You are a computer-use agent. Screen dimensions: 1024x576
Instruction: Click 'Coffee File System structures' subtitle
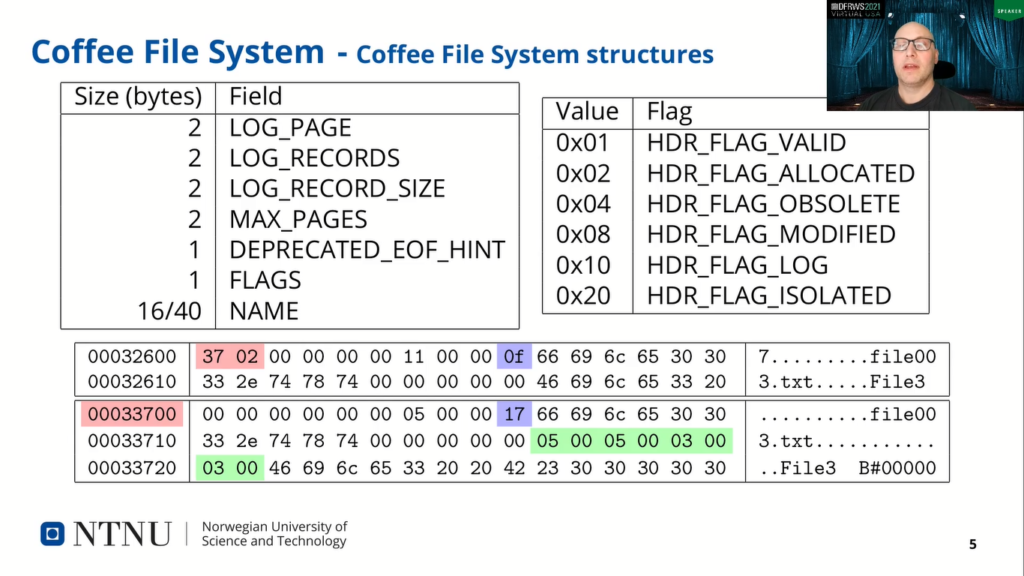534,54
